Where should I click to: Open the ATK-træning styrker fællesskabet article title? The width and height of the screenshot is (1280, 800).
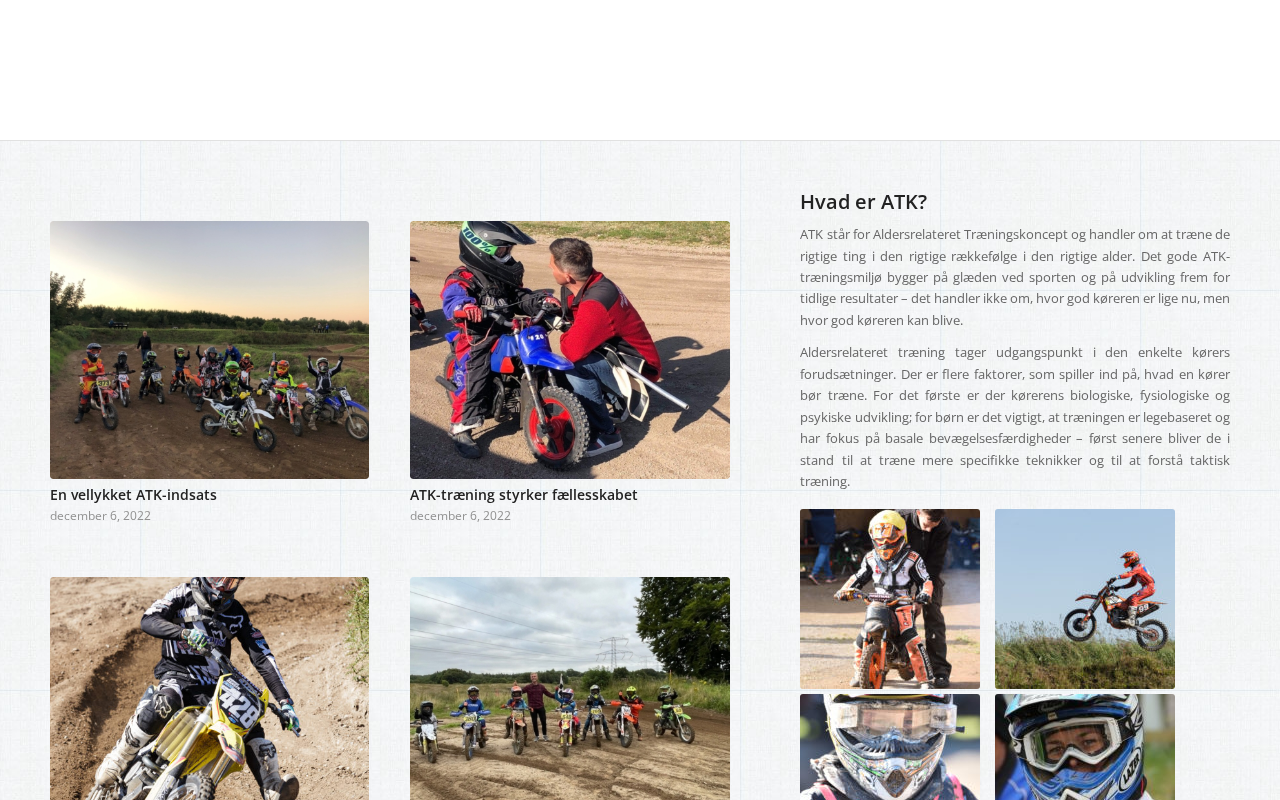(523, 495)
